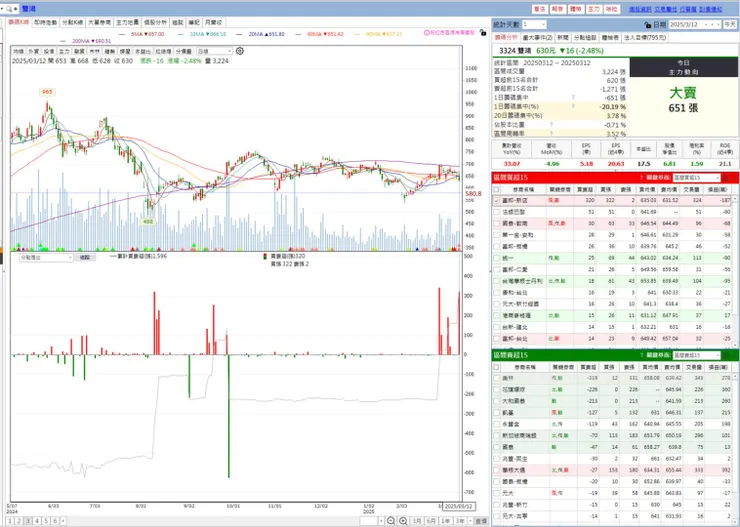Open the 新聞 tab in right panel
Screen dimensions: 740x527
[x=563, y=38]
